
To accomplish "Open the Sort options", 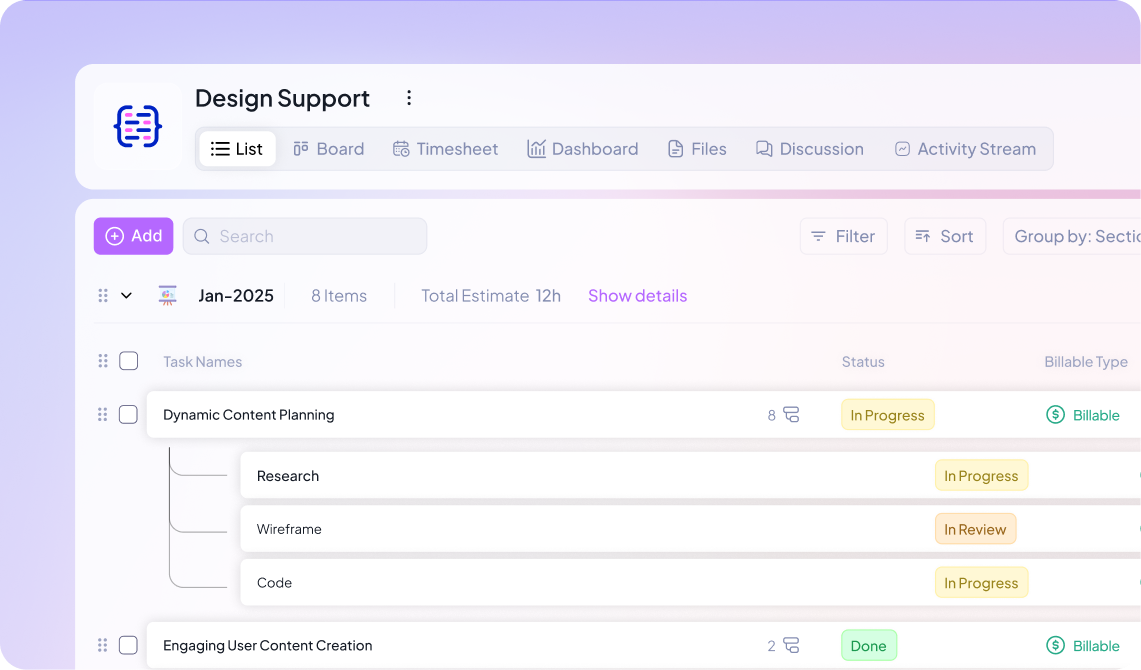I will point(945,236).
